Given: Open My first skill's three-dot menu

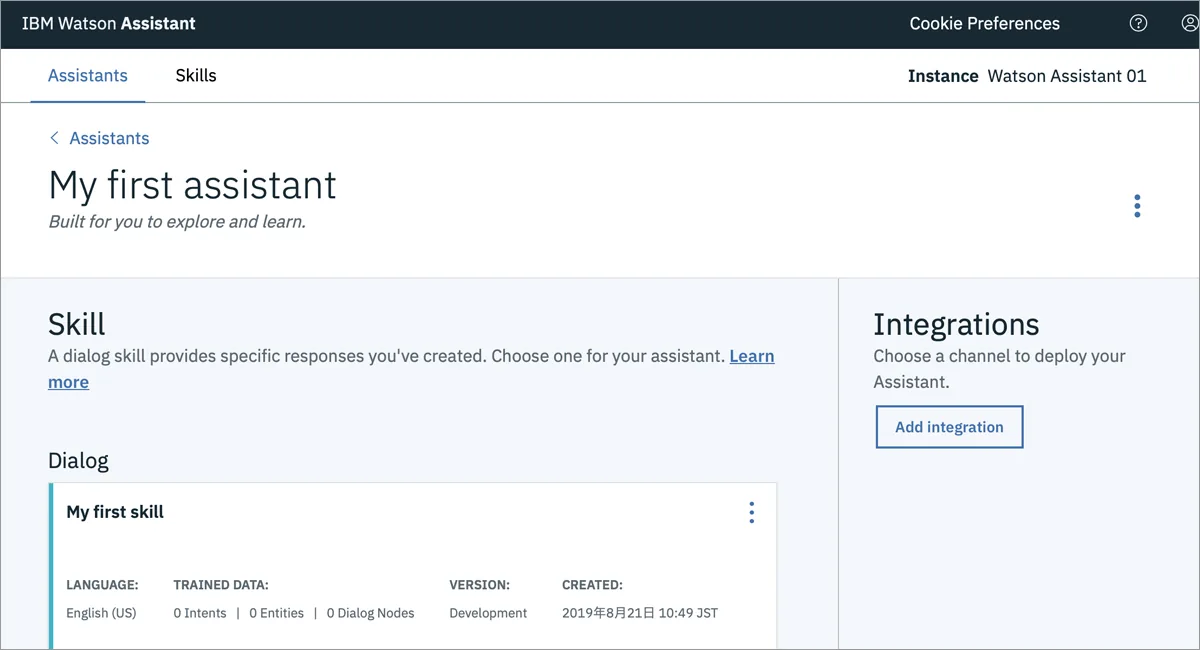Looking at the screenshot, I should (752, 512).
